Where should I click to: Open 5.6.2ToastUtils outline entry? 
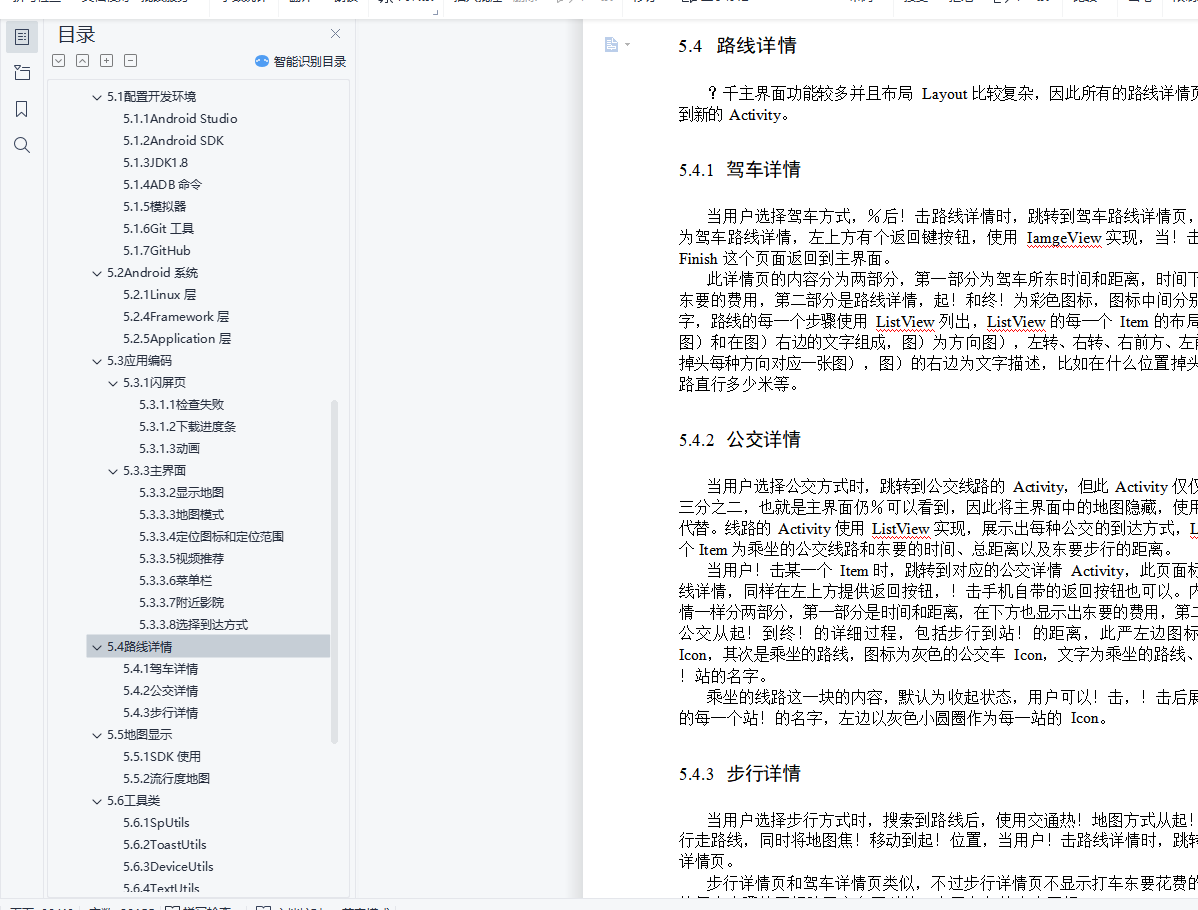pyautogui.click(x=164, y=845)
